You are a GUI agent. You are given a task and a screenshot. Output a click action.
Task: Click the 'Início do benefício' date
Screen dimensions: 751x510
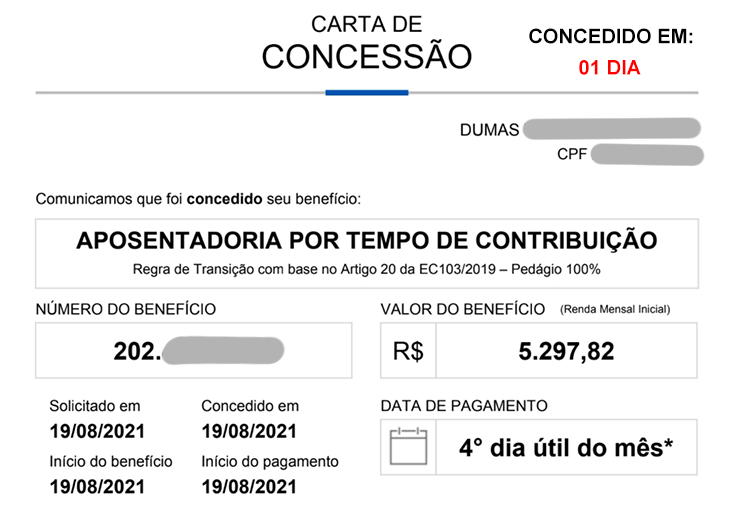coord(97,487)
